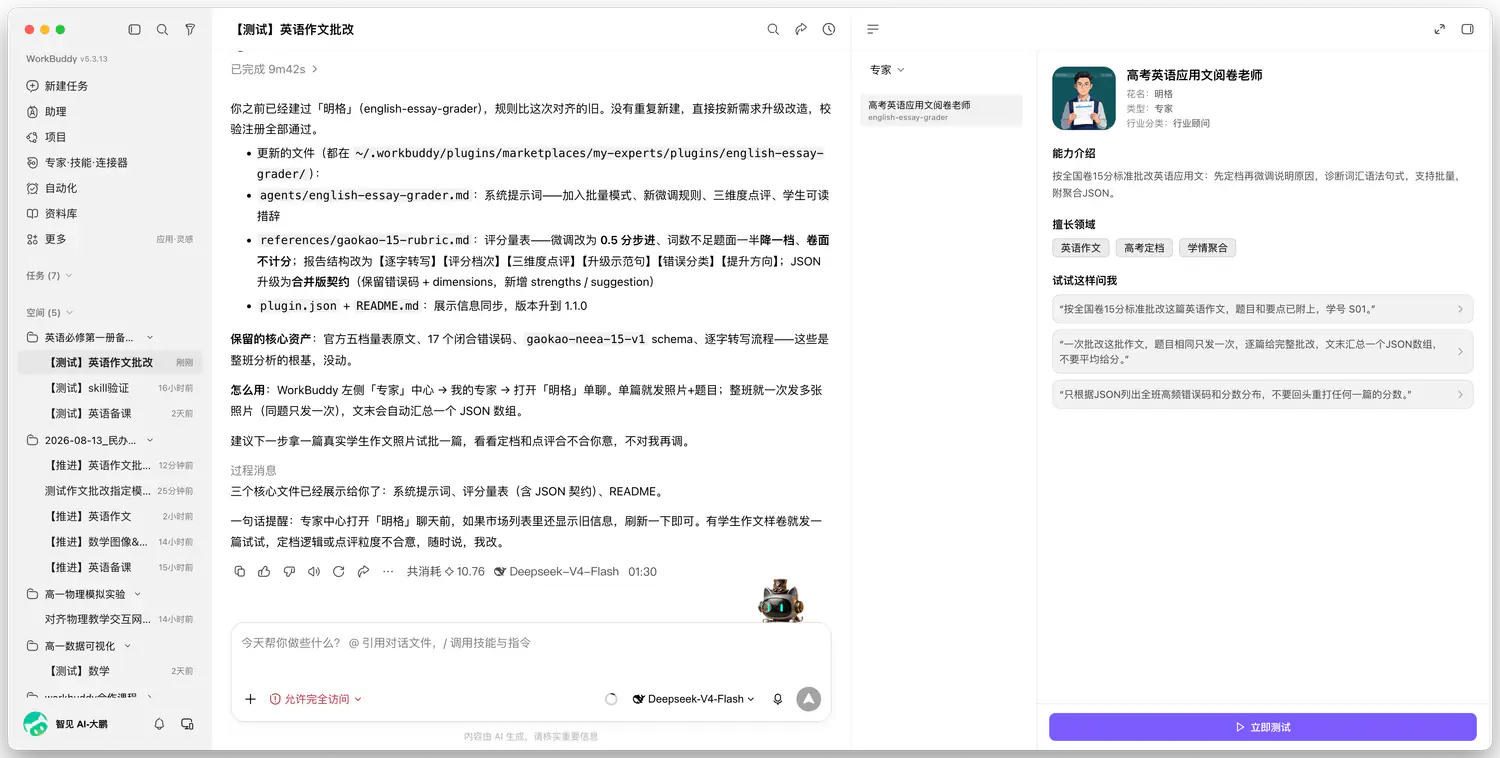1500x758 pixels.
Task: Start voice input with the microphone
Action: pos(777,699)
